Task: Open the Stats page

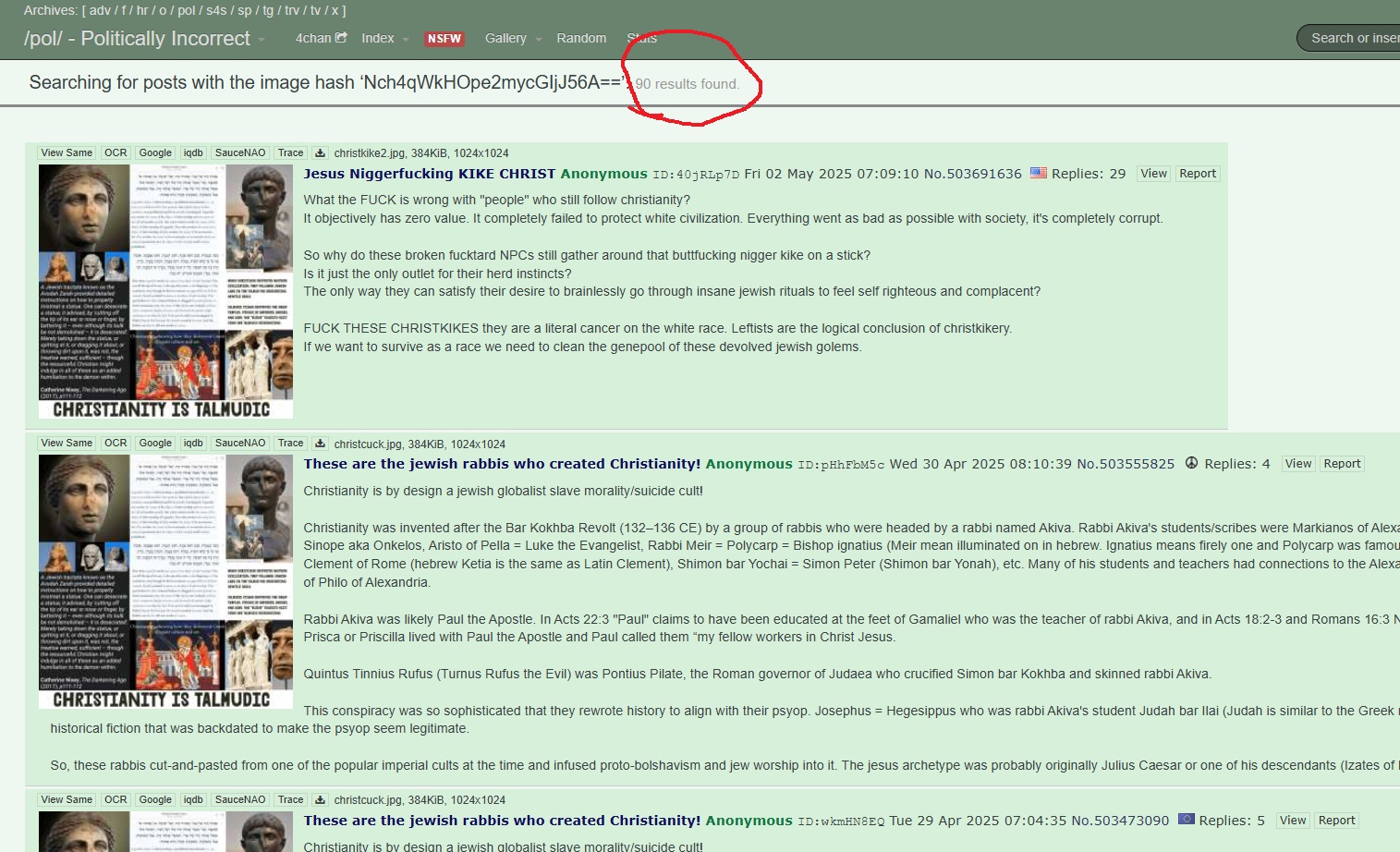Action: point(642,38)
